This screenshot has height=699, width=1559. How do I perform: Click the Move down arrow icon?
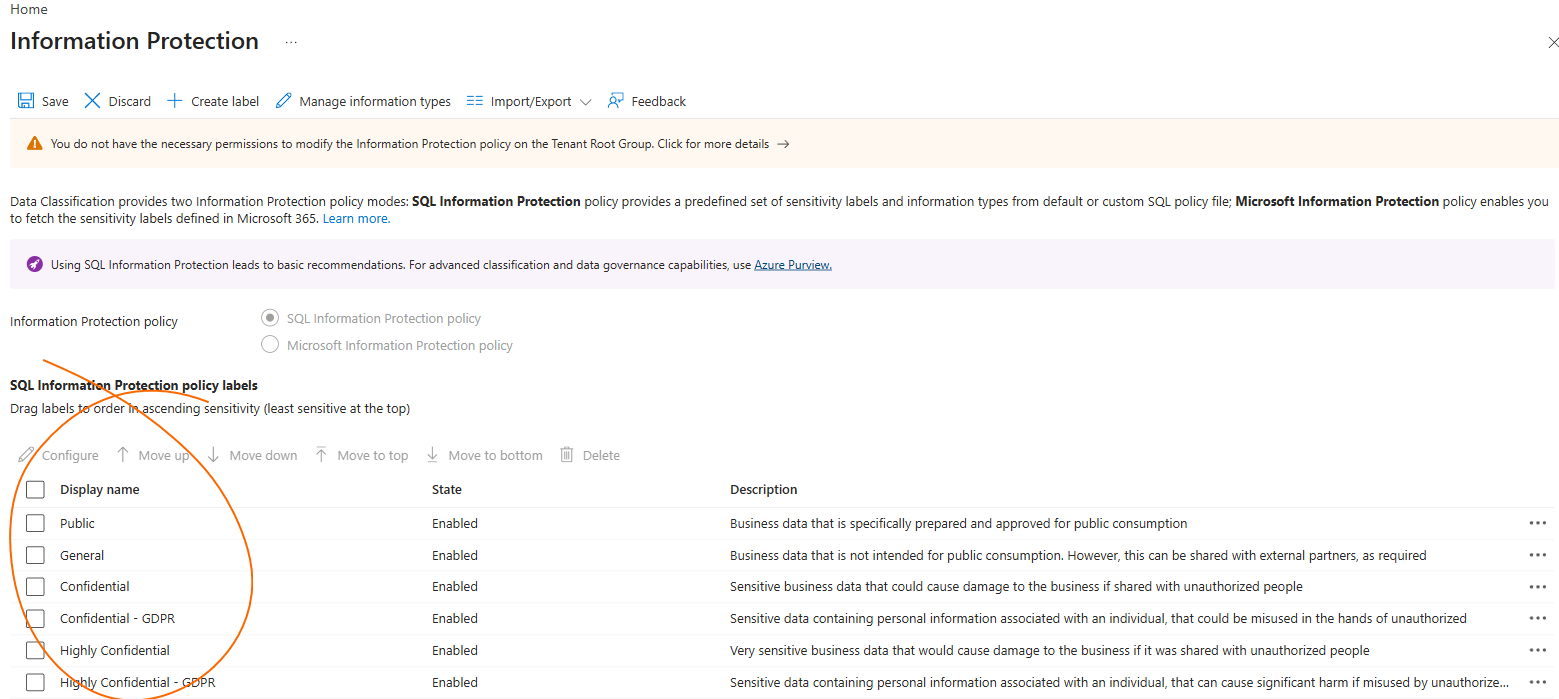[213, 455]
